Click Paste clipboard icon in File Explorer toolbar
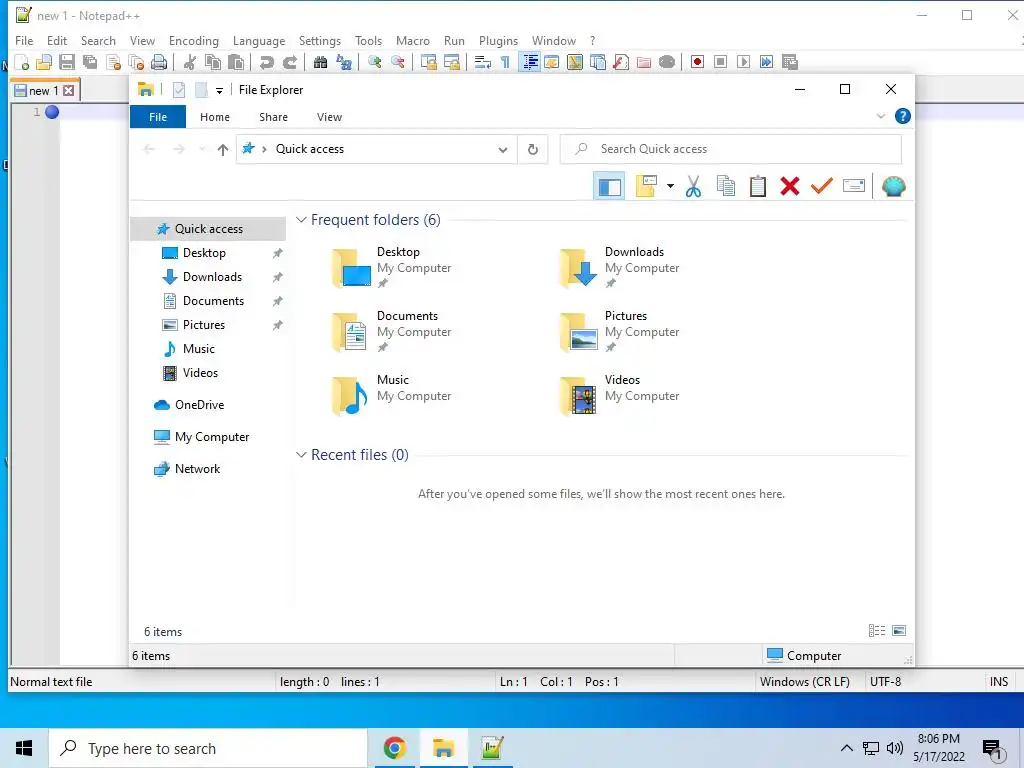Screen dimensions: 1024x768 tap(758, 187)
